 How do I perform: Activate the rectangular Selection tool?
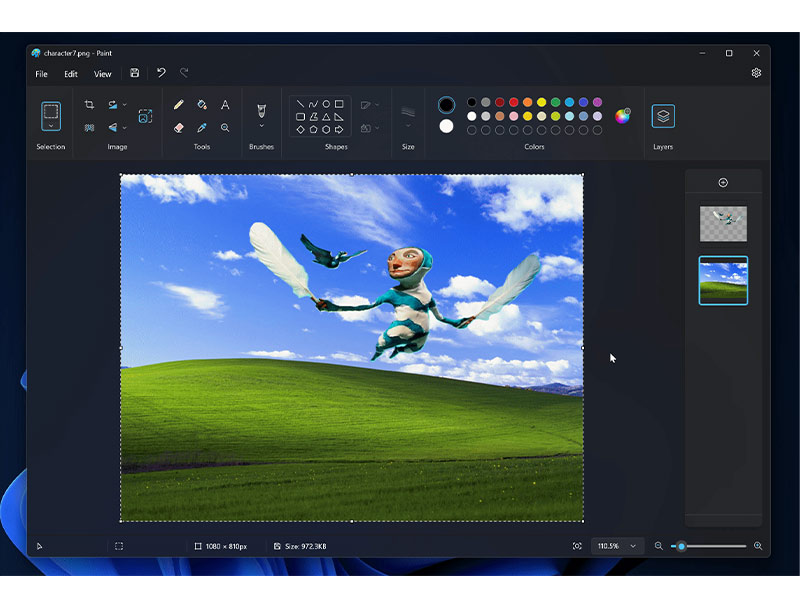[51, 111]
